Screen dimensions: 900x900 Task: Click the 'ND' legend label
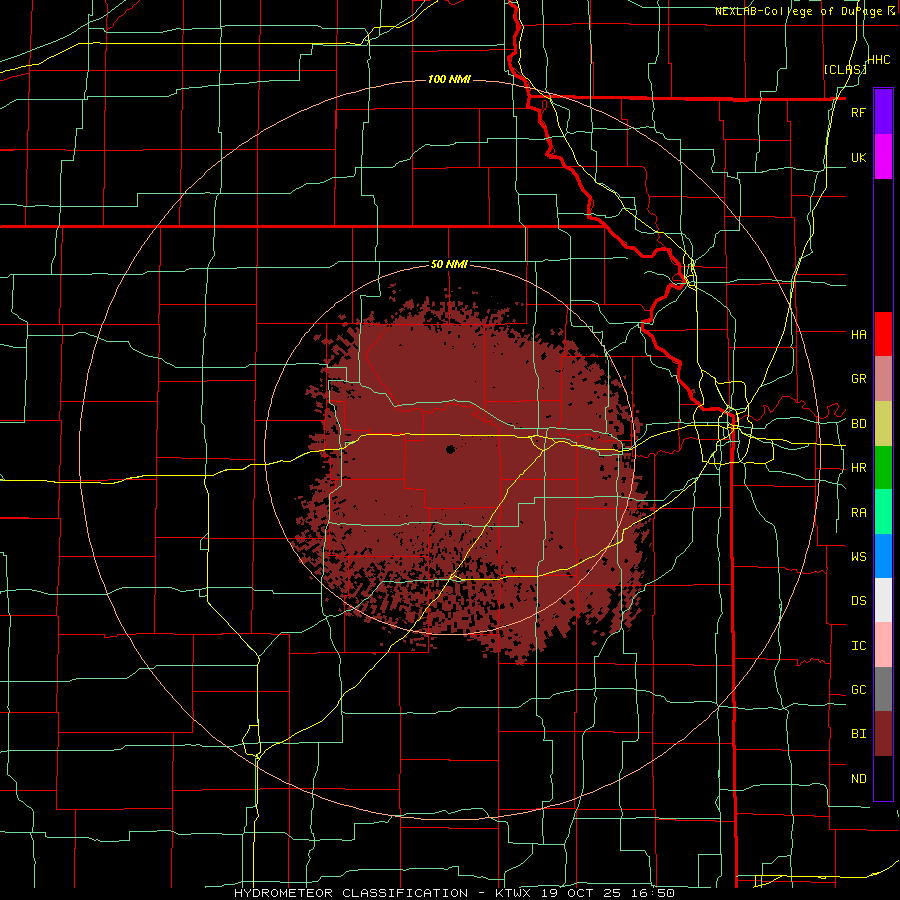point(858,779)
